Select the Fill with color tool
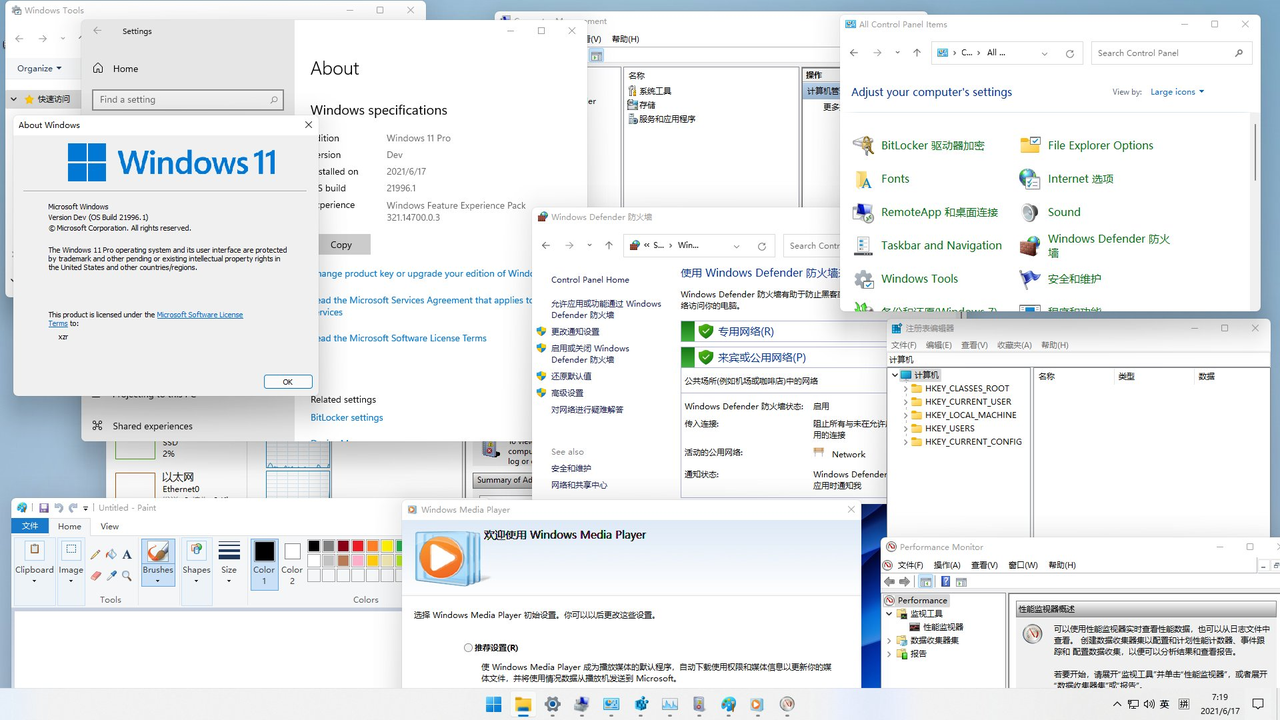1280x720 pixels. (x=110, y=554)
